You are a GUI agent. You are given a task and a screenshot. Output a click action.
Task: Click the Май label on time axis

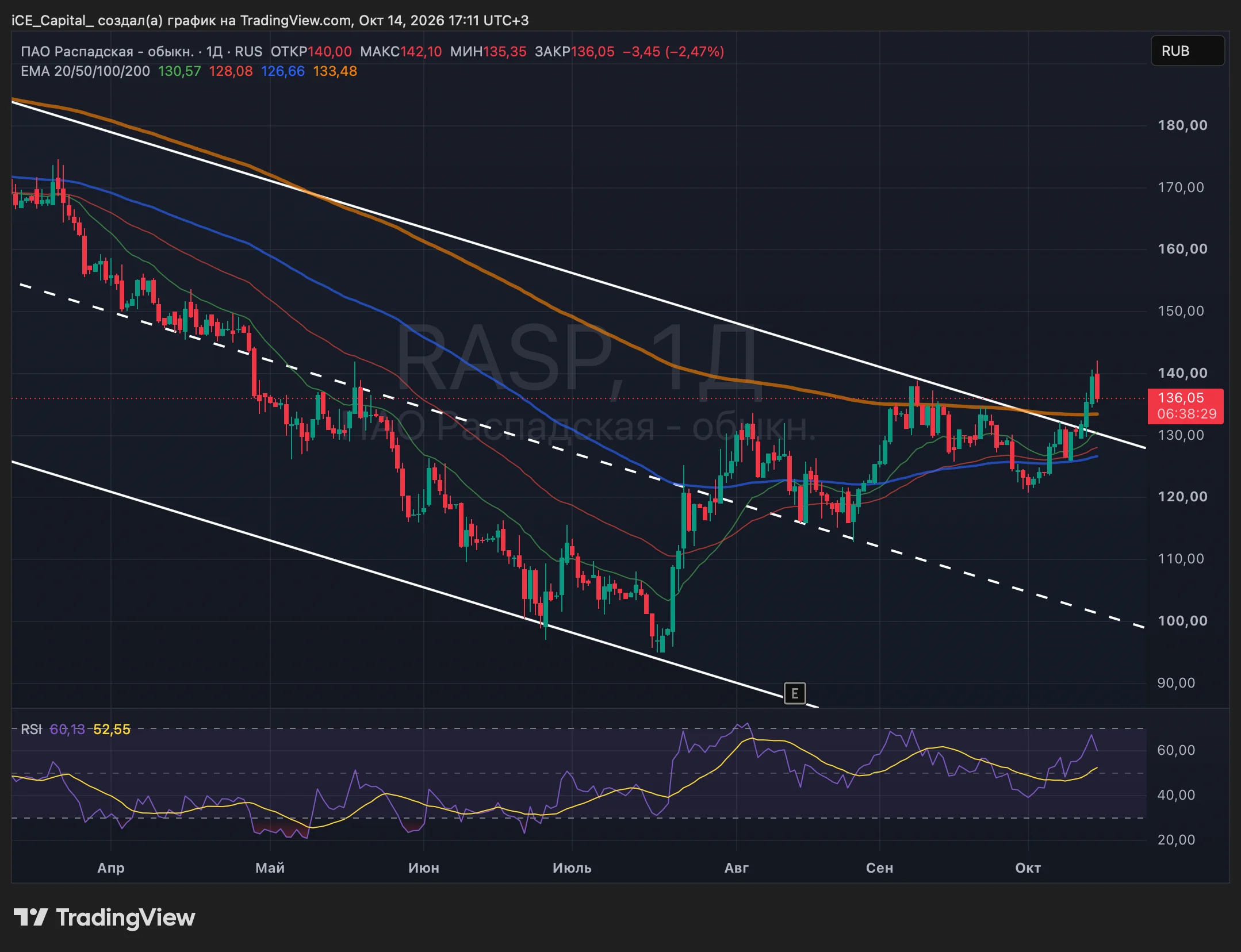[270, 867]
